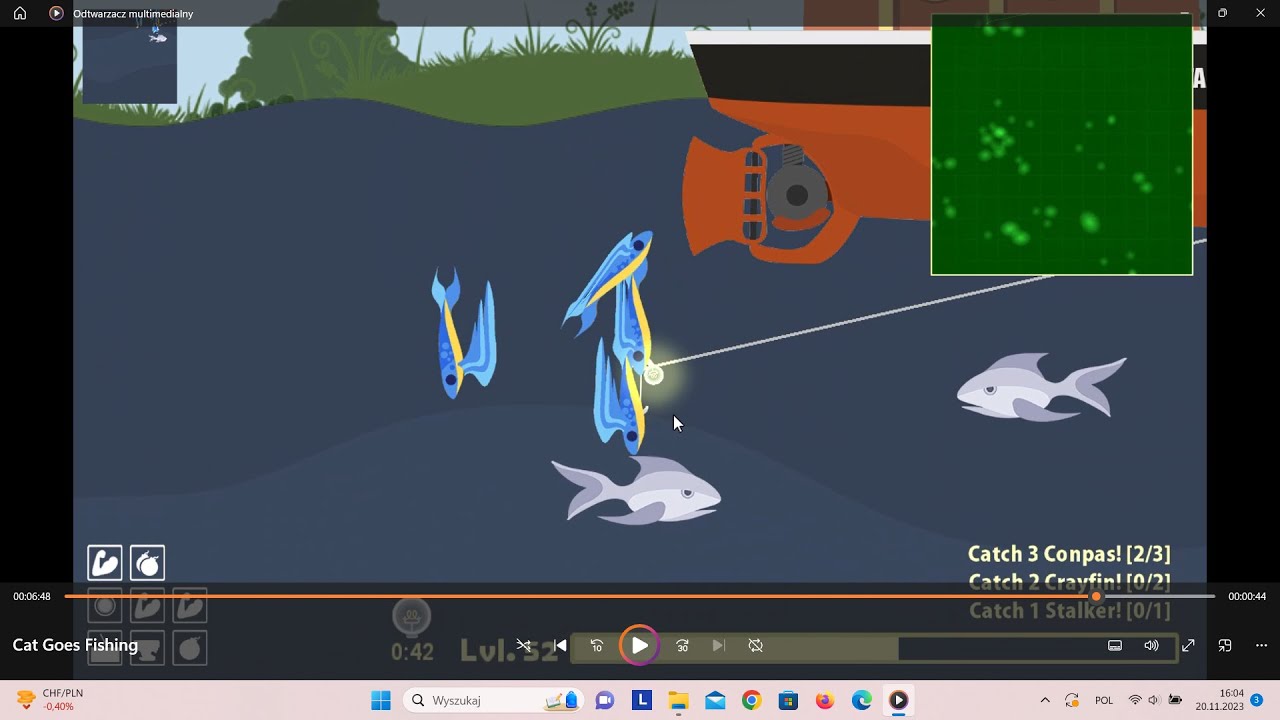Click the boat propeller hub

[796, 196]
